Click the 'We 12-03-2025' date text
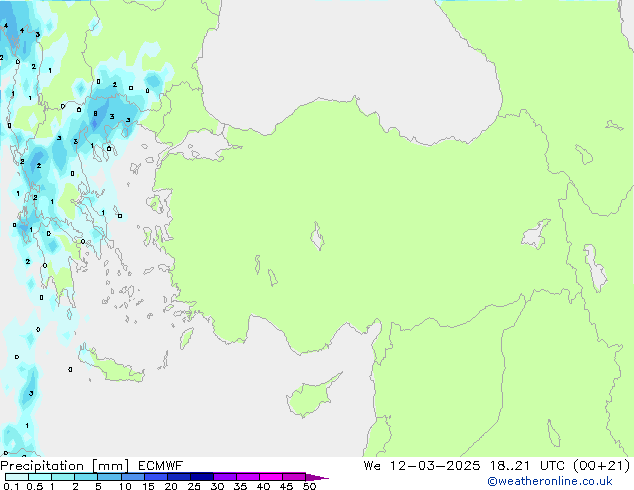The height and width of the screenshot is (490, 634). point(422,466)
